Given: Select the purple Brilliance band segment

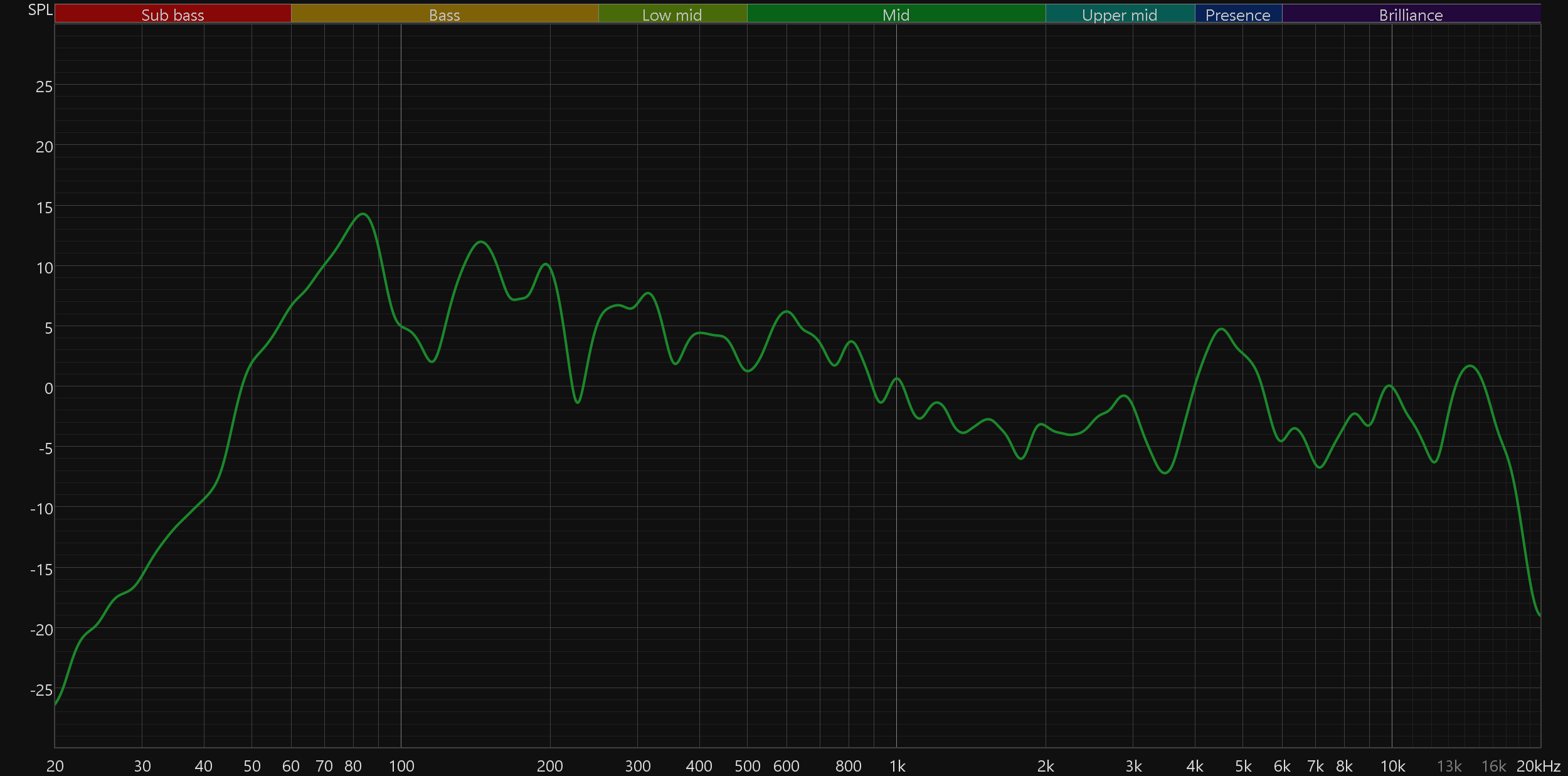Looking at the screenshot, I should pos(1411,14).
